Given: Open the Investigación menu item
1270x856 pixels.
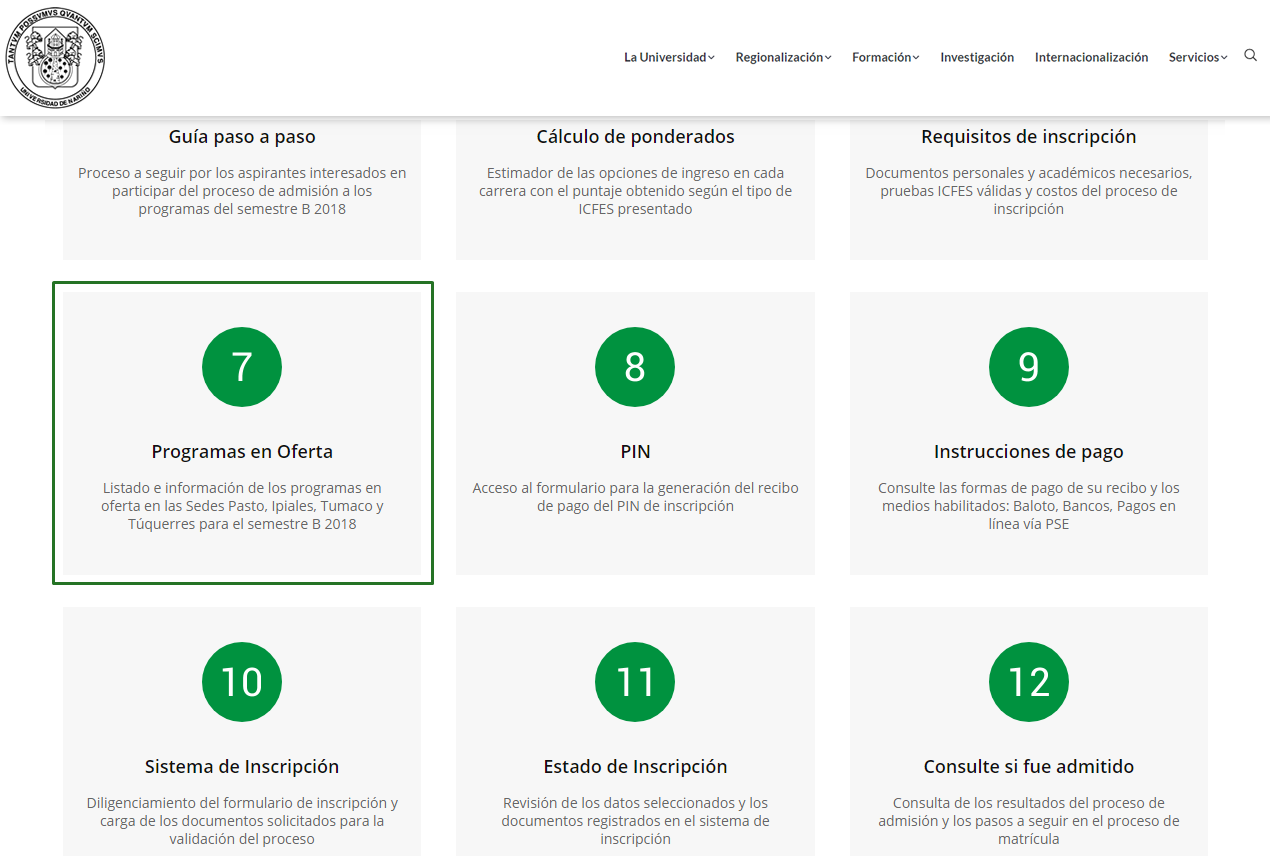Looking at the screenshot, I should click(977, 57).
